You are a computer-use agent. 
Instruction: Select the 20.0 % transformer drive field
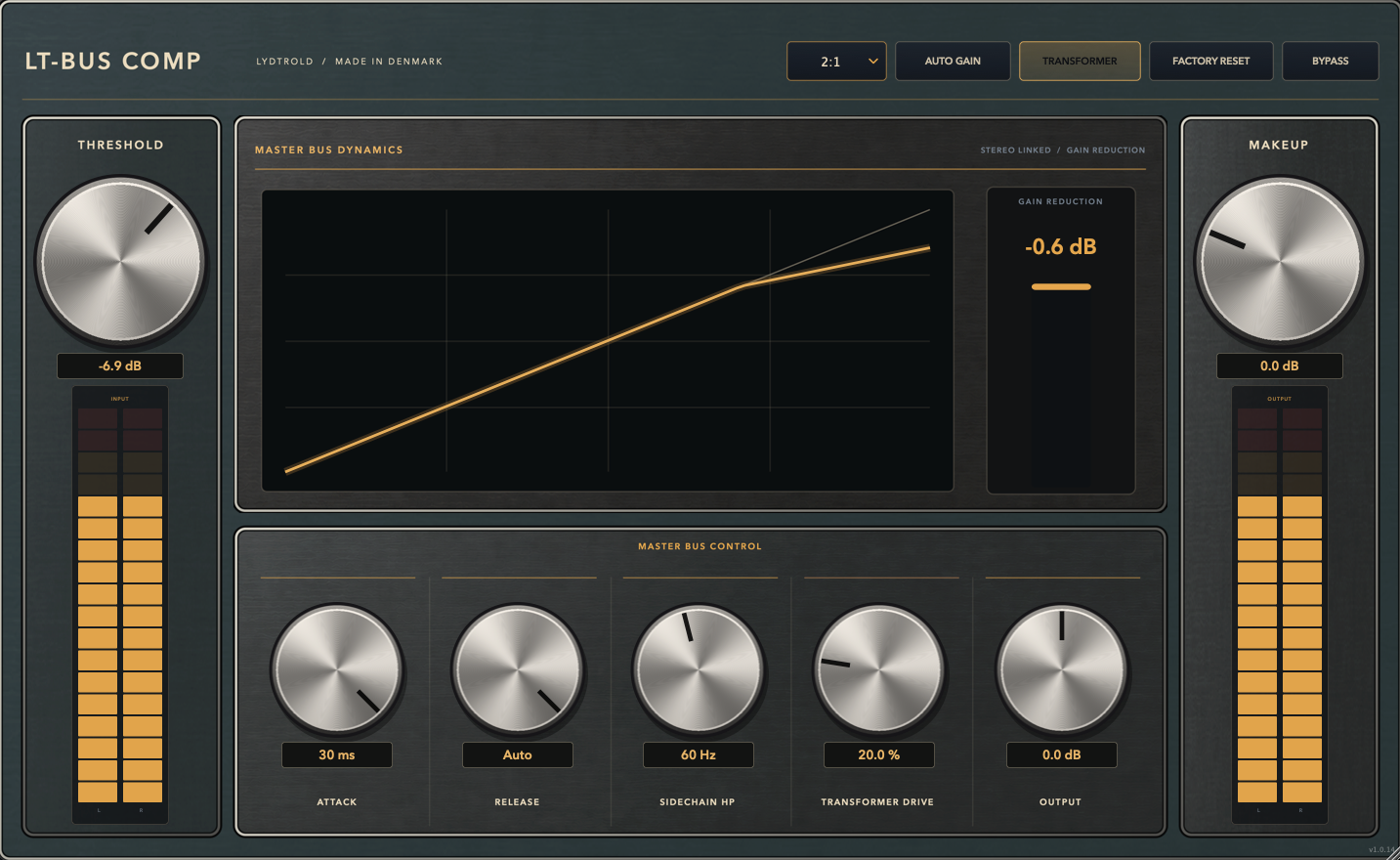[x=879, y=754]
